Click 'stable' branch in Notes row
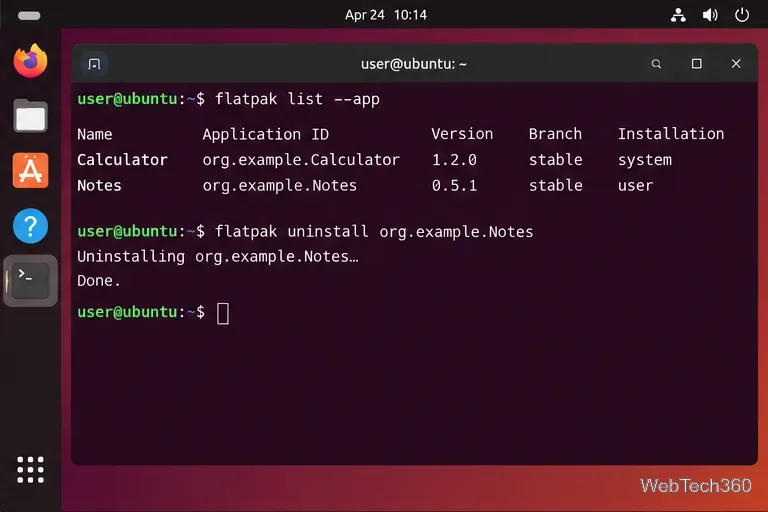This screenshot has width=768, height=512. point(555,186)
